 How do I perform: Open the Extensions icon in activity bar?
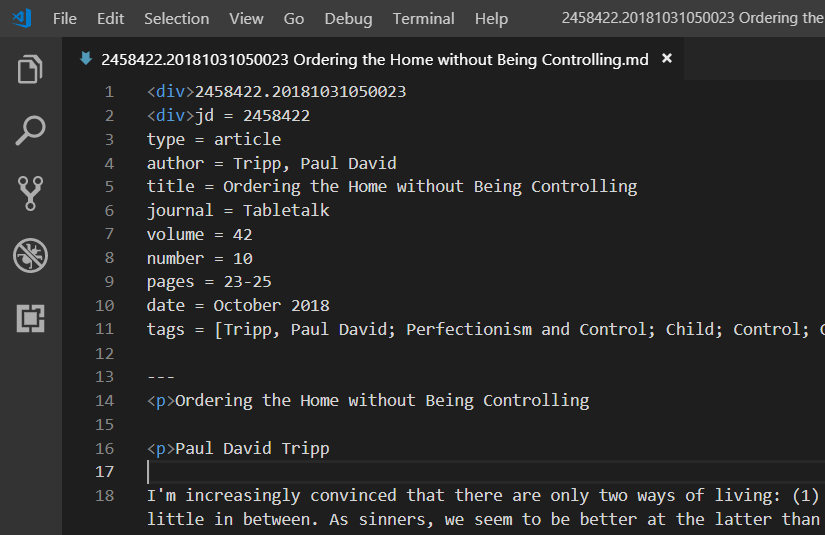30,318
